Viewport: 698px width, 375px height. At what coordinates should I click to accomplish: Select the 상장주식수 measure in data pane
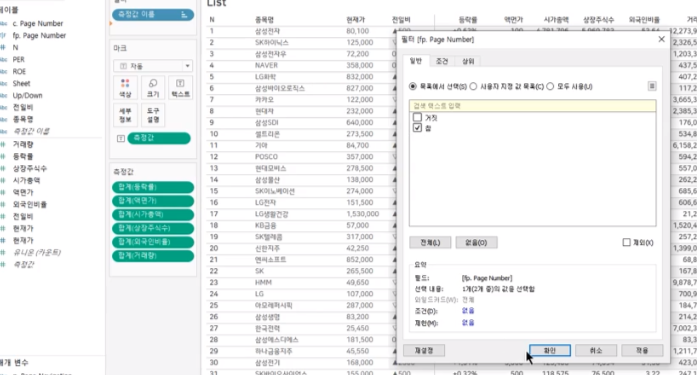(x=29, y=169)
